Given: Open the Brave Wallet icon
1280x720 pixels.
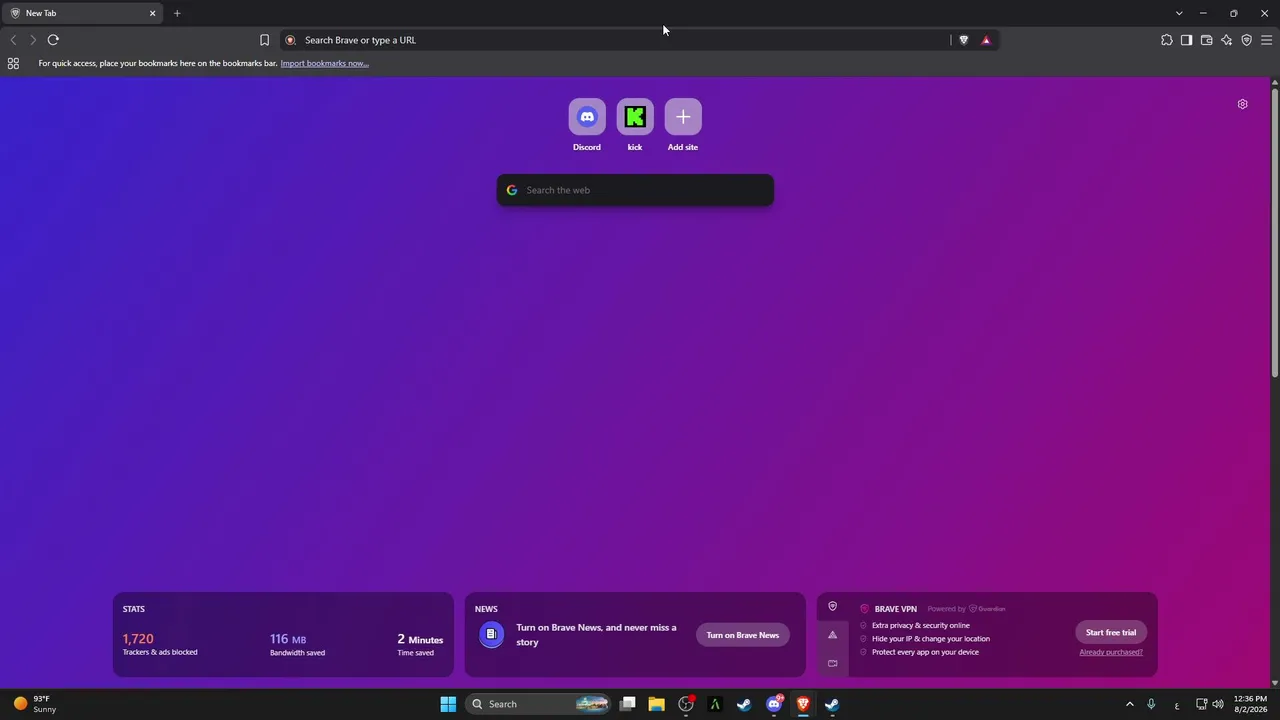Looking at the screenshot, I should [x=1206, y=40].
